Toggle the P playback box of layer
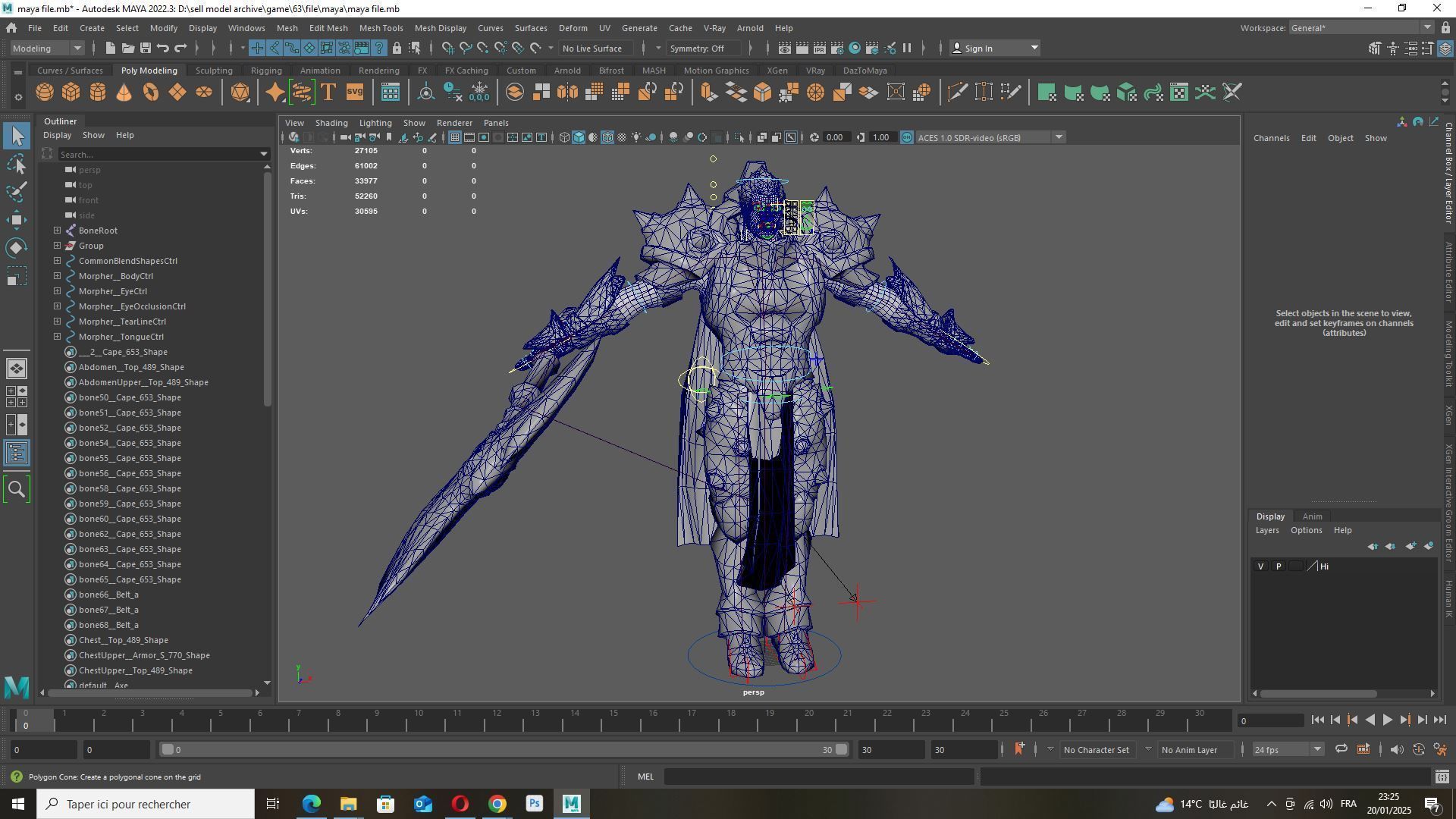 tap(1279, 566)
